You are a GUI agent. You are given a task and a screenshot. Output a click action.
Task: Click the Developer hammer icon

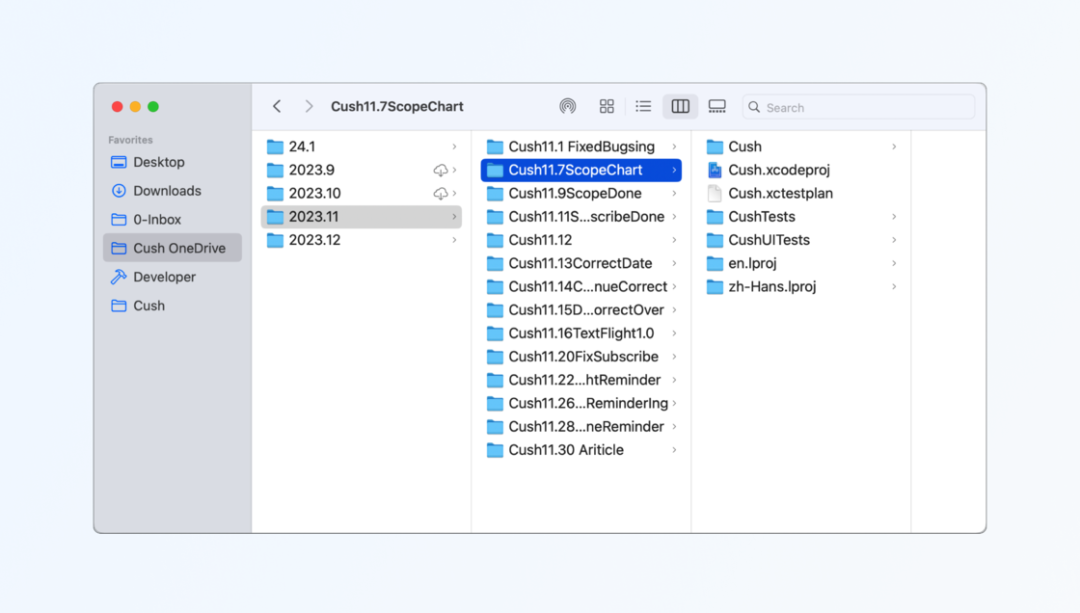pos(118,277)
